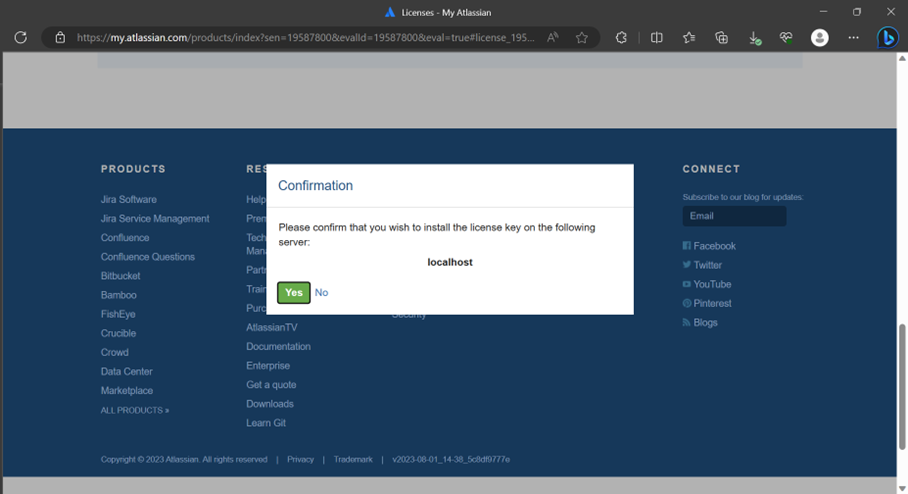Click the 'localhost' server name text
Viewport: 908px width, 494px height.
point(450,262)
